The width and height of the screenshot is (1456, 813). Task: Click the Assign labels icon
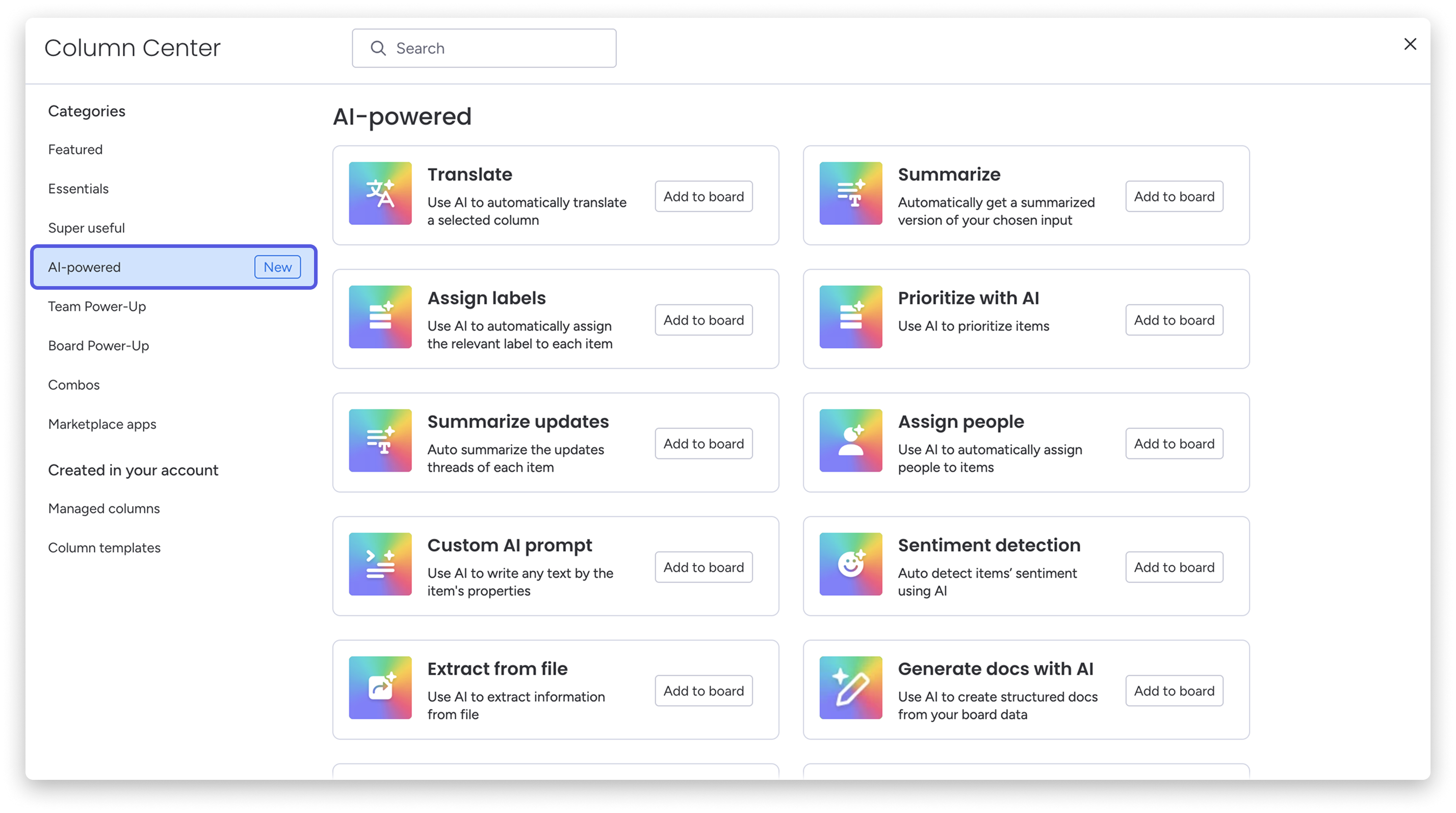coord(380,317)
